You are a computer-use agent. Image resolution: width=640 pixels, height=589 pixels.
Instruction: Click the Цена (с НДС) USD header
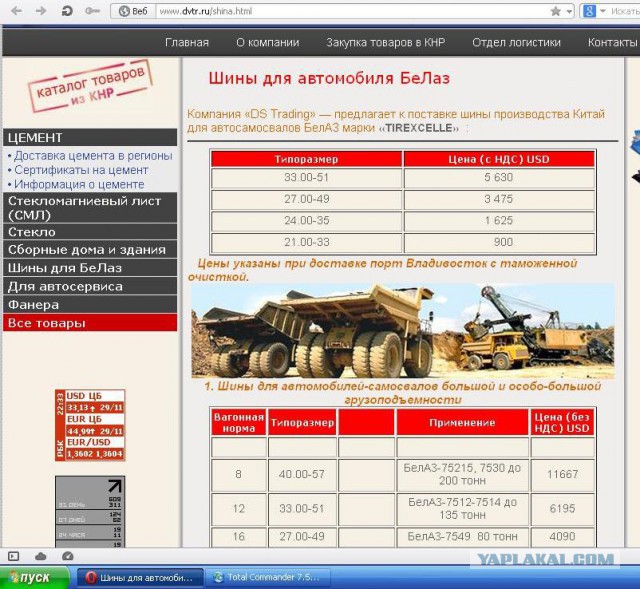[x=499, y=159]
